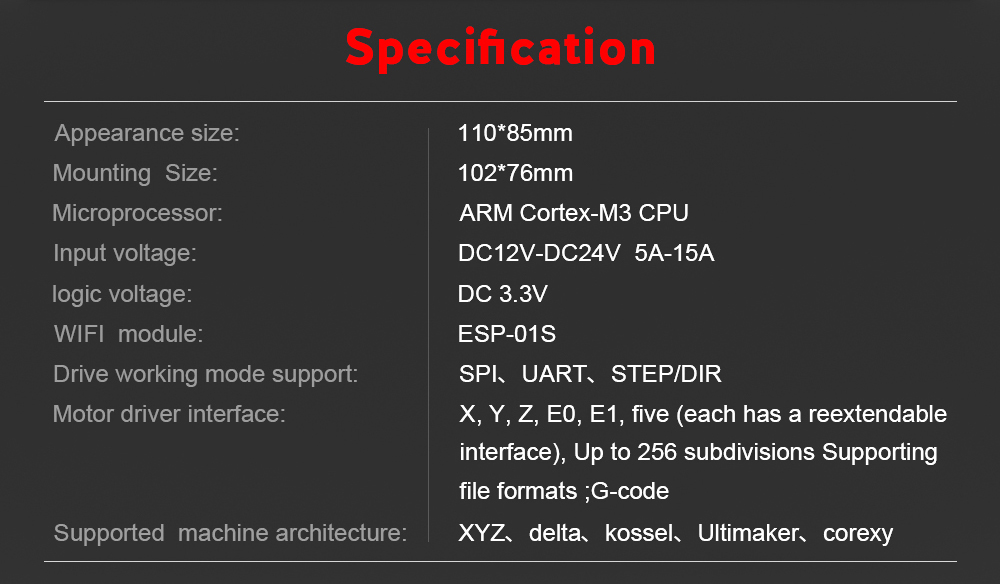The image size is (1000, 584).
Task: Select the Microprocessor label
Action: coord(137,213)
